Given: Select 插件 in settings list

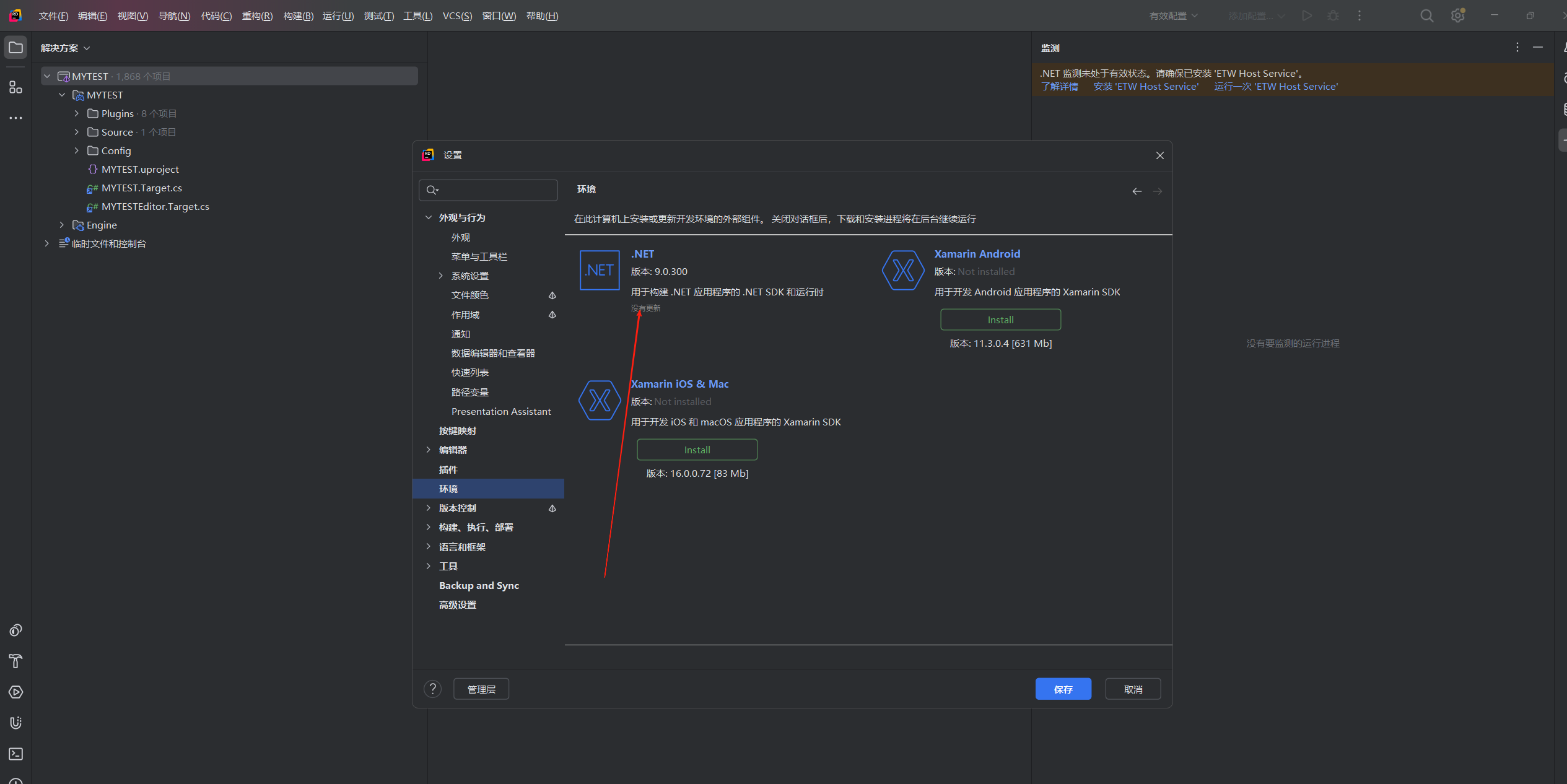Looking at the screenshot, I should tap(448, 469).
